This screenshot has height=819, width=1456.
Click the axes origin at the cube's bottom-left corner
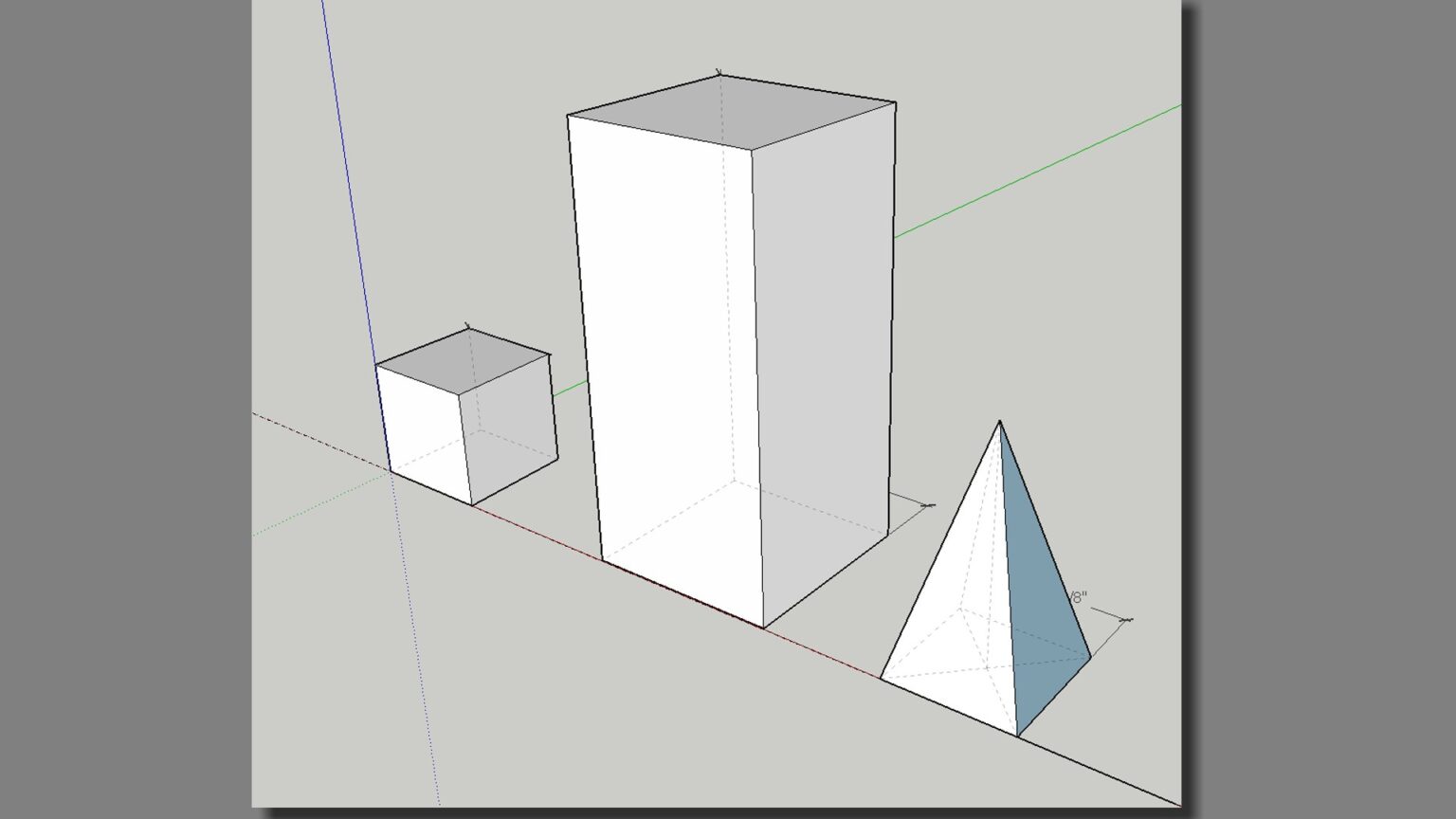390,471
